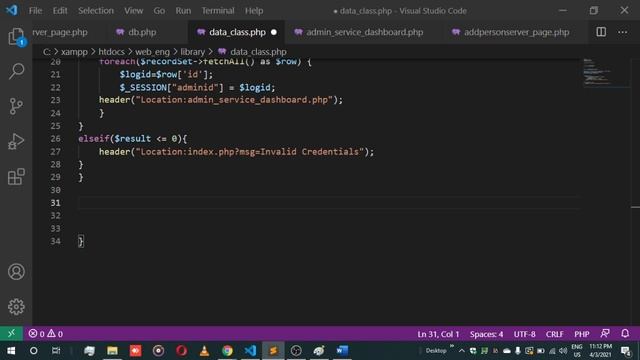This screenshot has width=640, height=360.
Task: Click Ln 31, Col 1 in status bar
Action: coord(438,334)
